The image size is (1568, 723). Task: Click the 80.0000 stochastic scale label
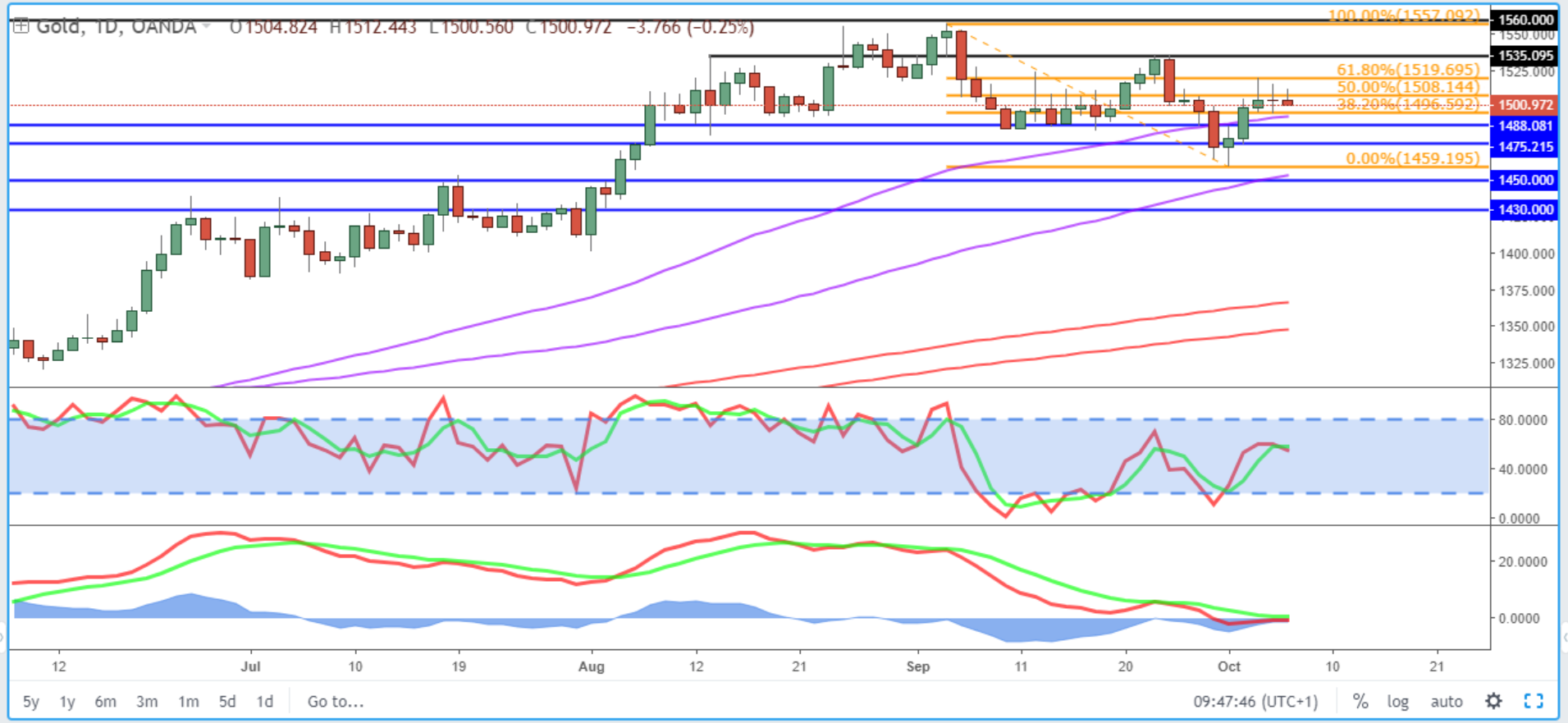[x=1523, y=420]
